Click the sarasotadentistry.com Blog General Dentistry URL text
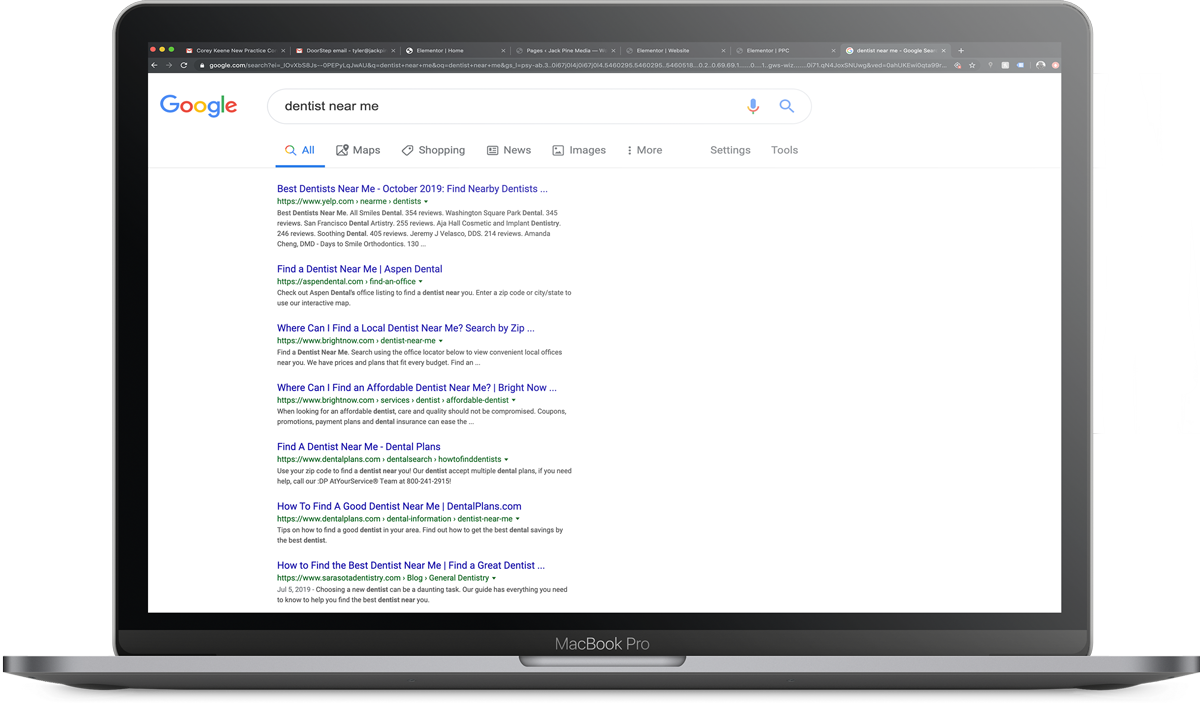 point(383,578)
